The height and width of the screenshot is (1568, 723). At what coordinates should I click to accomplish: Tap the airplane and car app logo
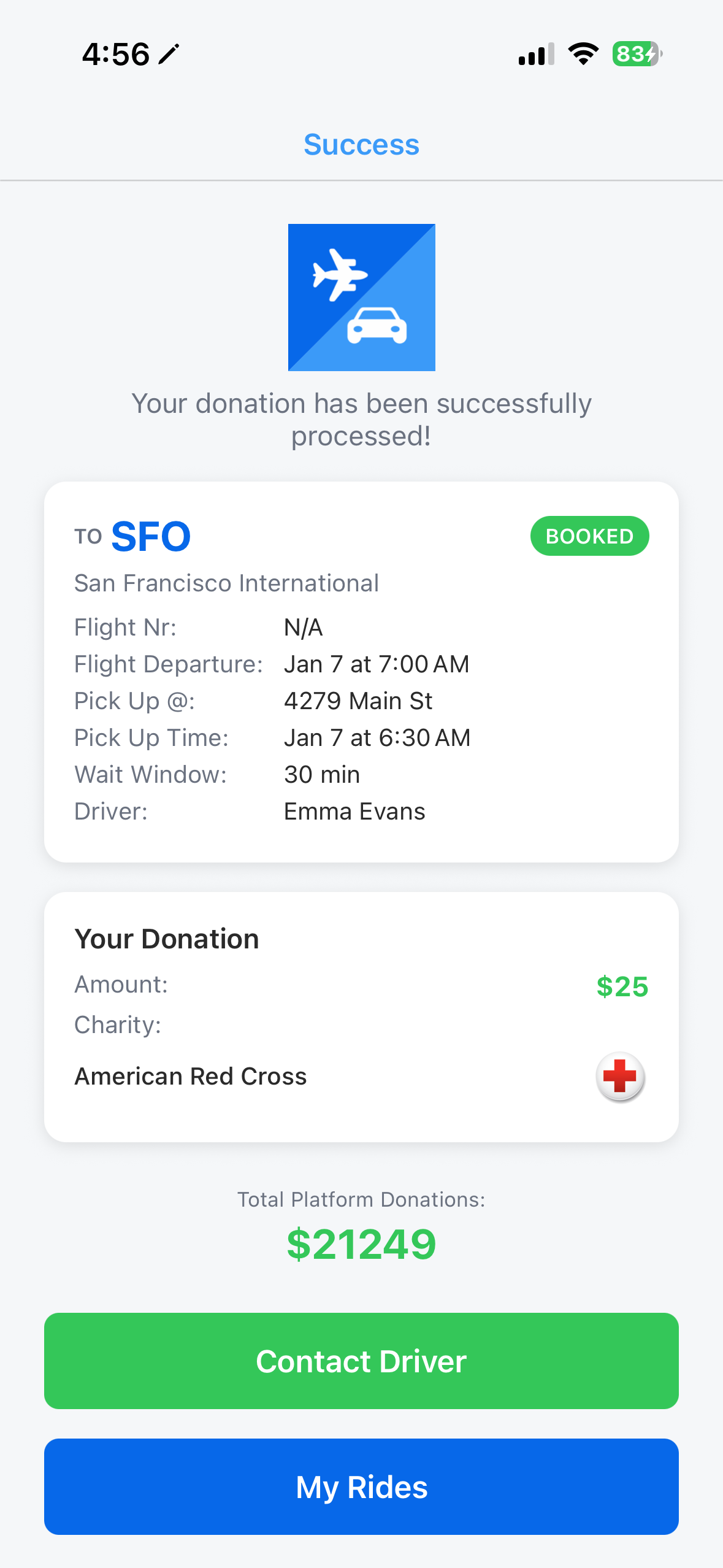click(x=361, y=298)
